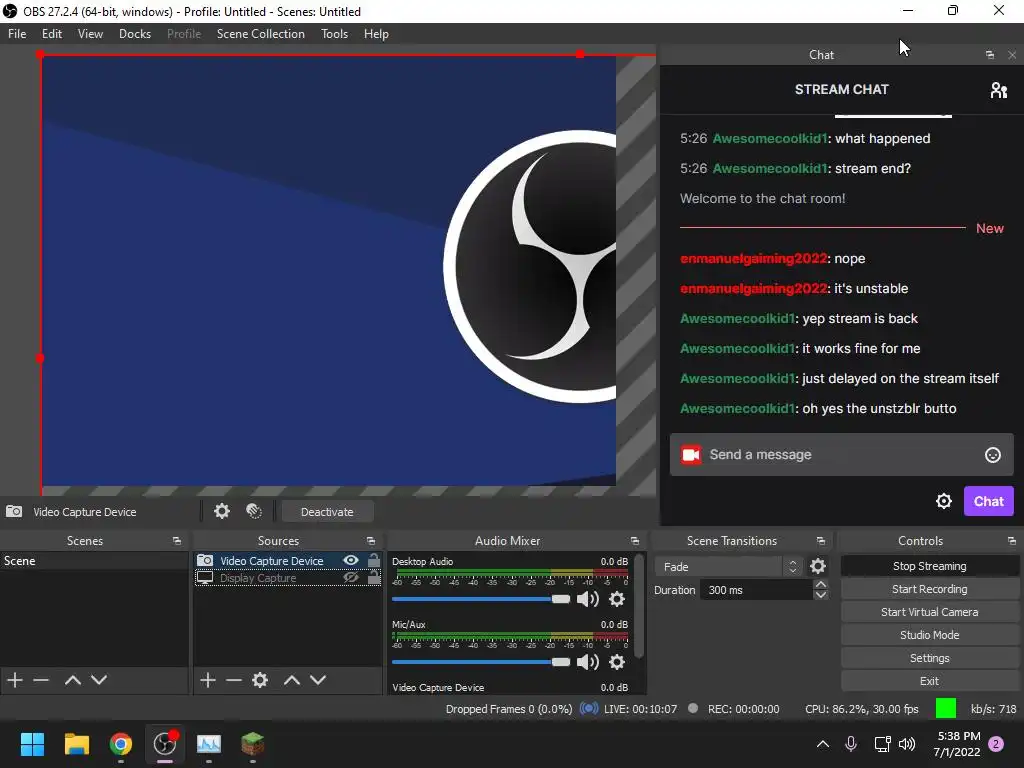Click the Audio Mixer vertical scrollbar
Image resolution: width=1024 pixels, height=768 pixels.
pyautogui.click(x=639, y=606)
